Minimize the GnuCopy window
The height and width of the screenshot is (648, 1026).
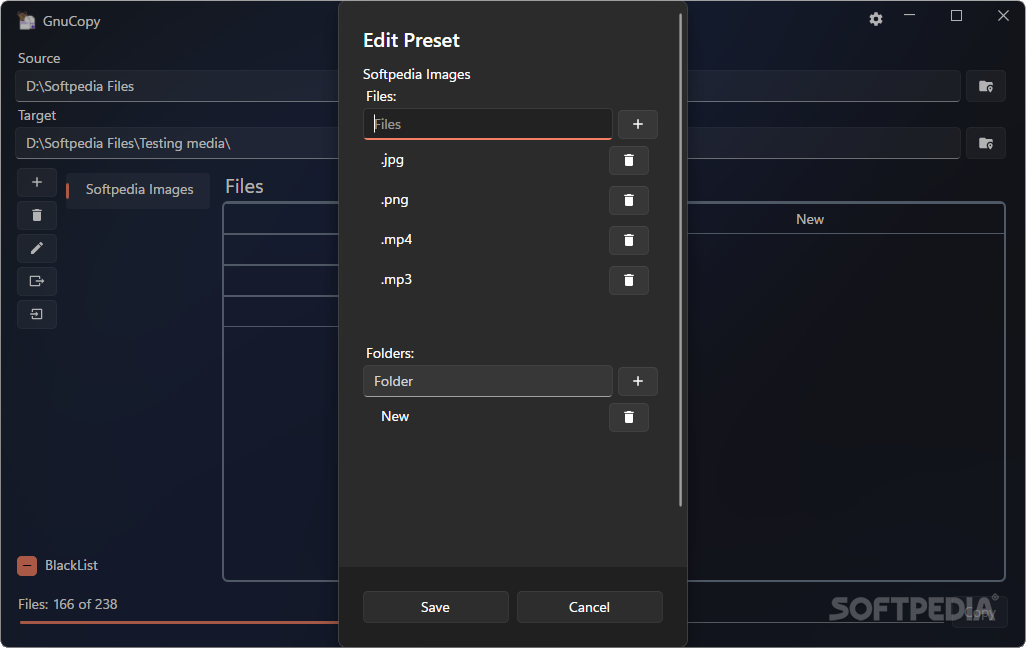(910, 16)
